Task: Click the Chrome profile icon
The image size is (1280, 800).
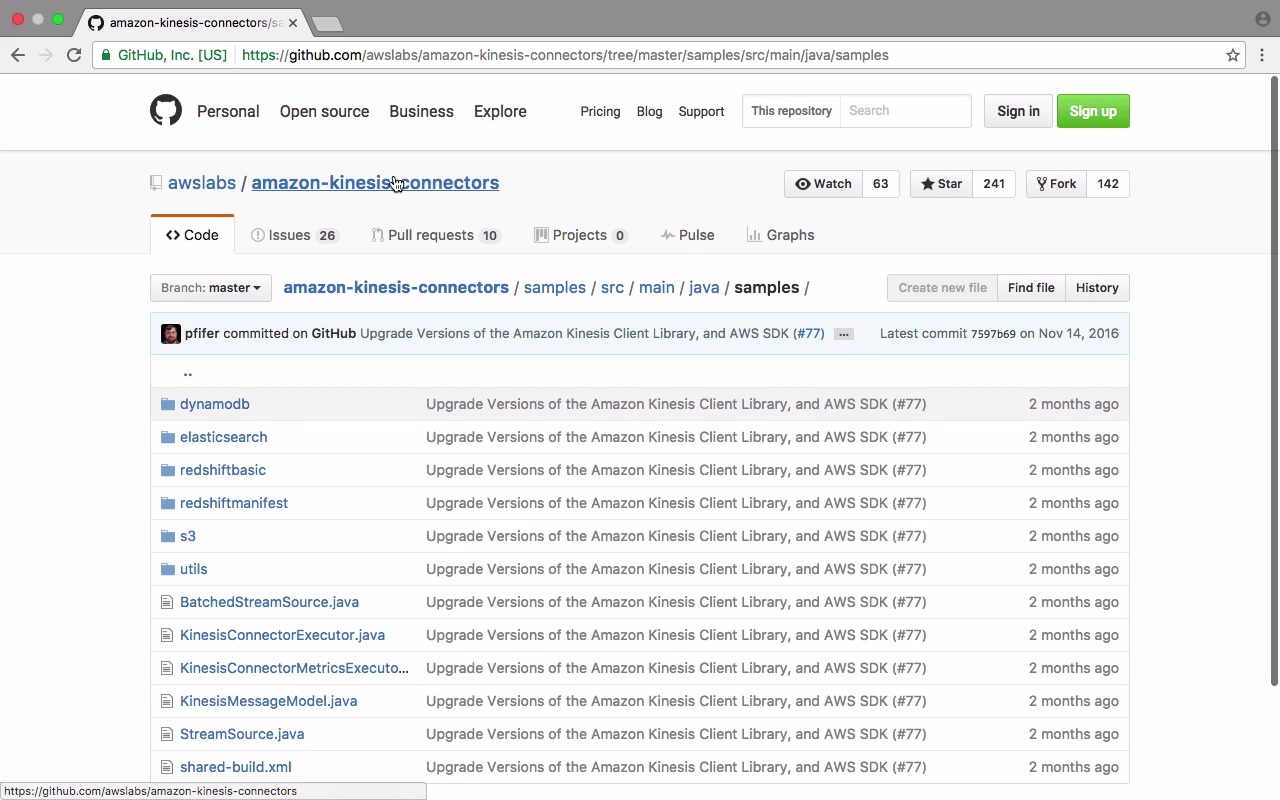Action: coord(1262,19)
